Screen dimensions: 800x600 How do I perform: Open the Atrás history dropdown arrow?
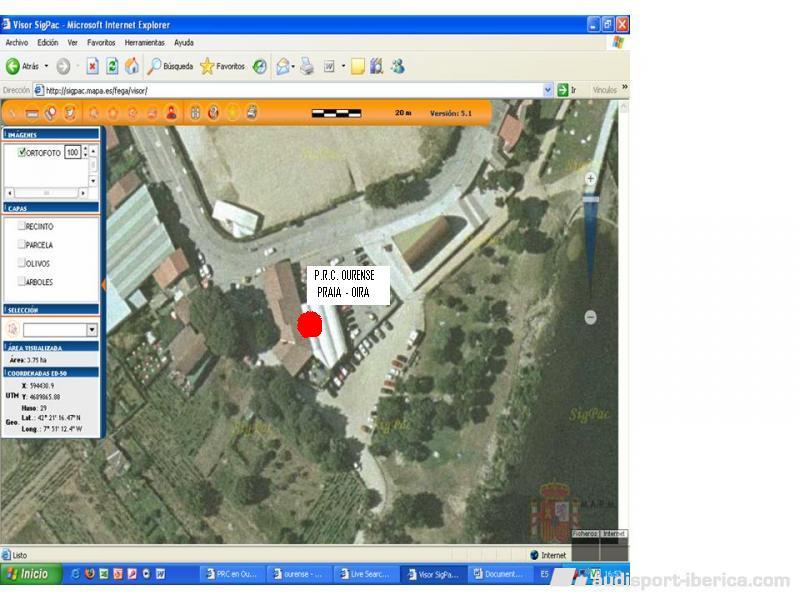click(46, 66)
